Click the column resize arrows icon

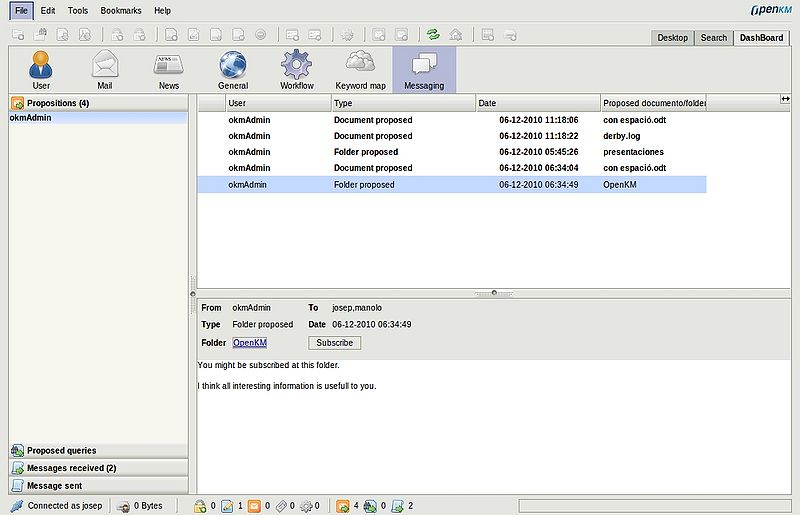pyautogui.click(x=785, y=99)
